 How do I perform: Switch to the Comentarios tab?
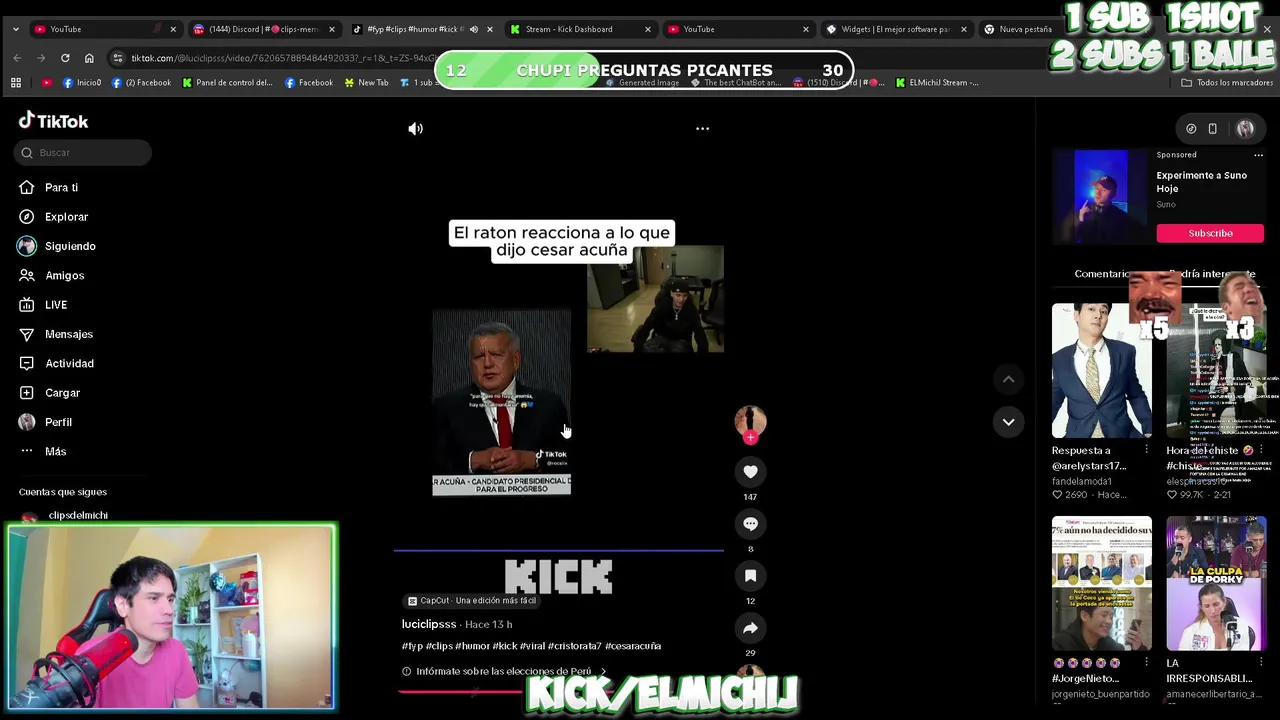click(1101, 274)
